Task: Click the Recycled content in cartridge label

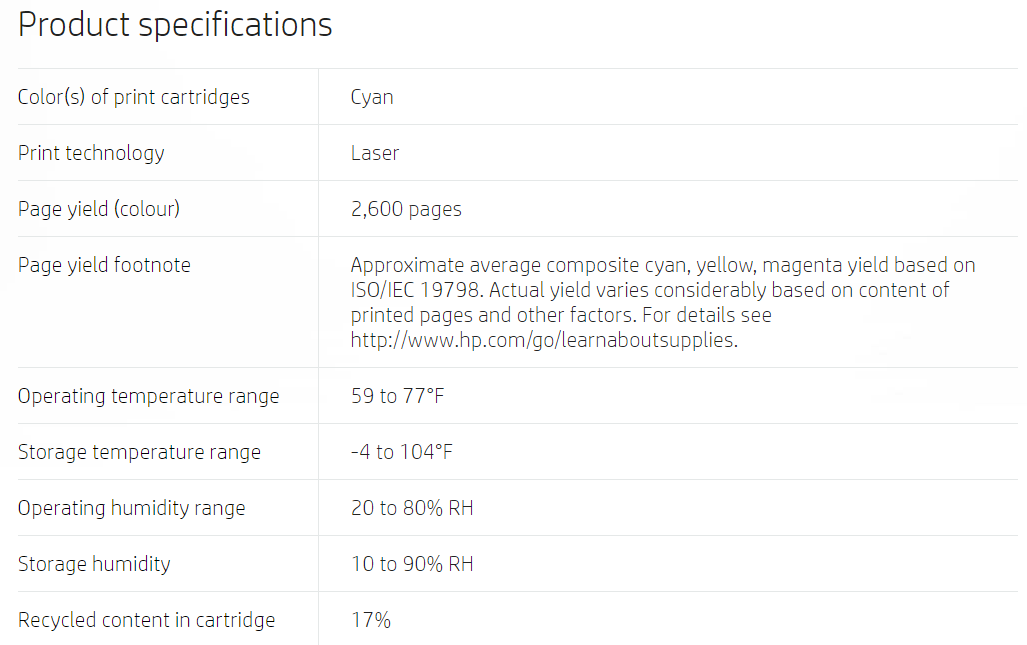Action: click(147, 620)
